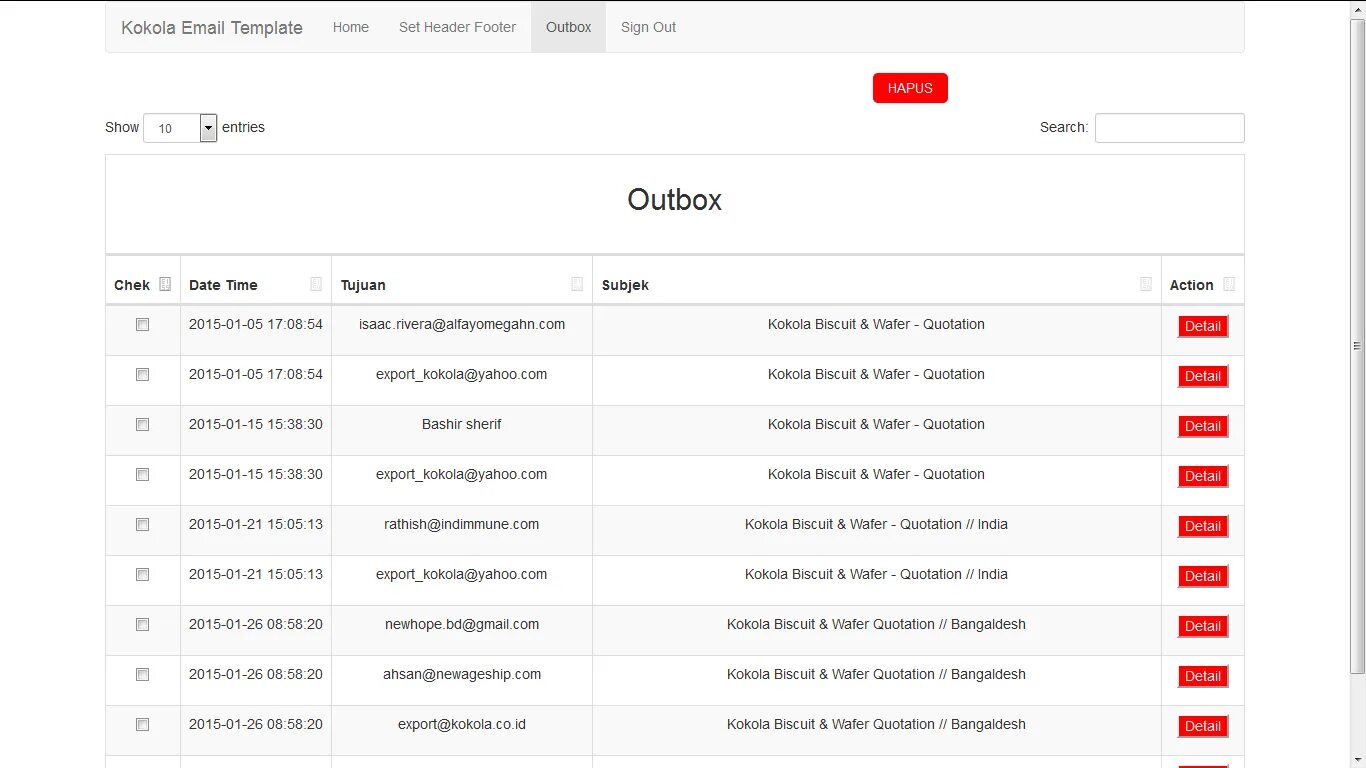Check the rathish@indimmune.com row checkbox
The image size is (1366, 768).
142,524
